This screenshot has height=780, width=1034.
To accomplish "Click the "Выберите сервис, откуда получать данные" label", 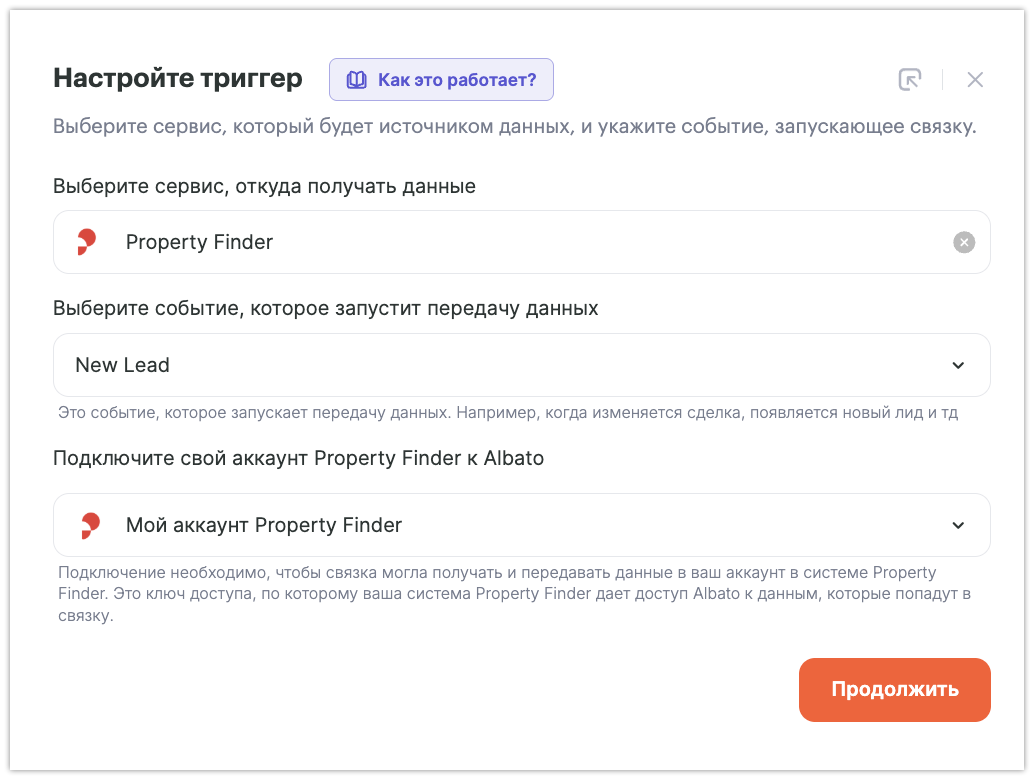I will [x=264, y=186].
